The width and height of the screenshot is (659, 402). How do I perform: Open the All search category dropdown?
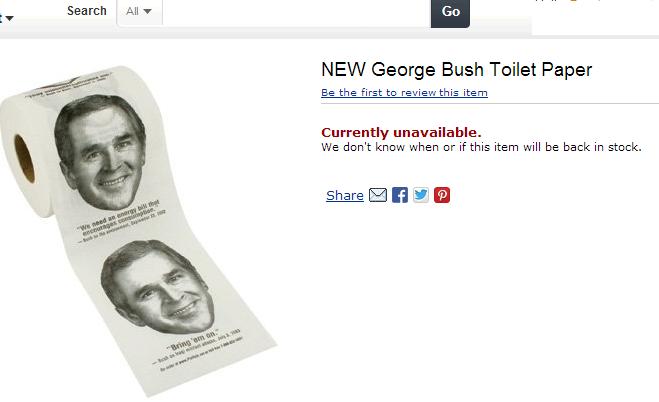[139, 12]
